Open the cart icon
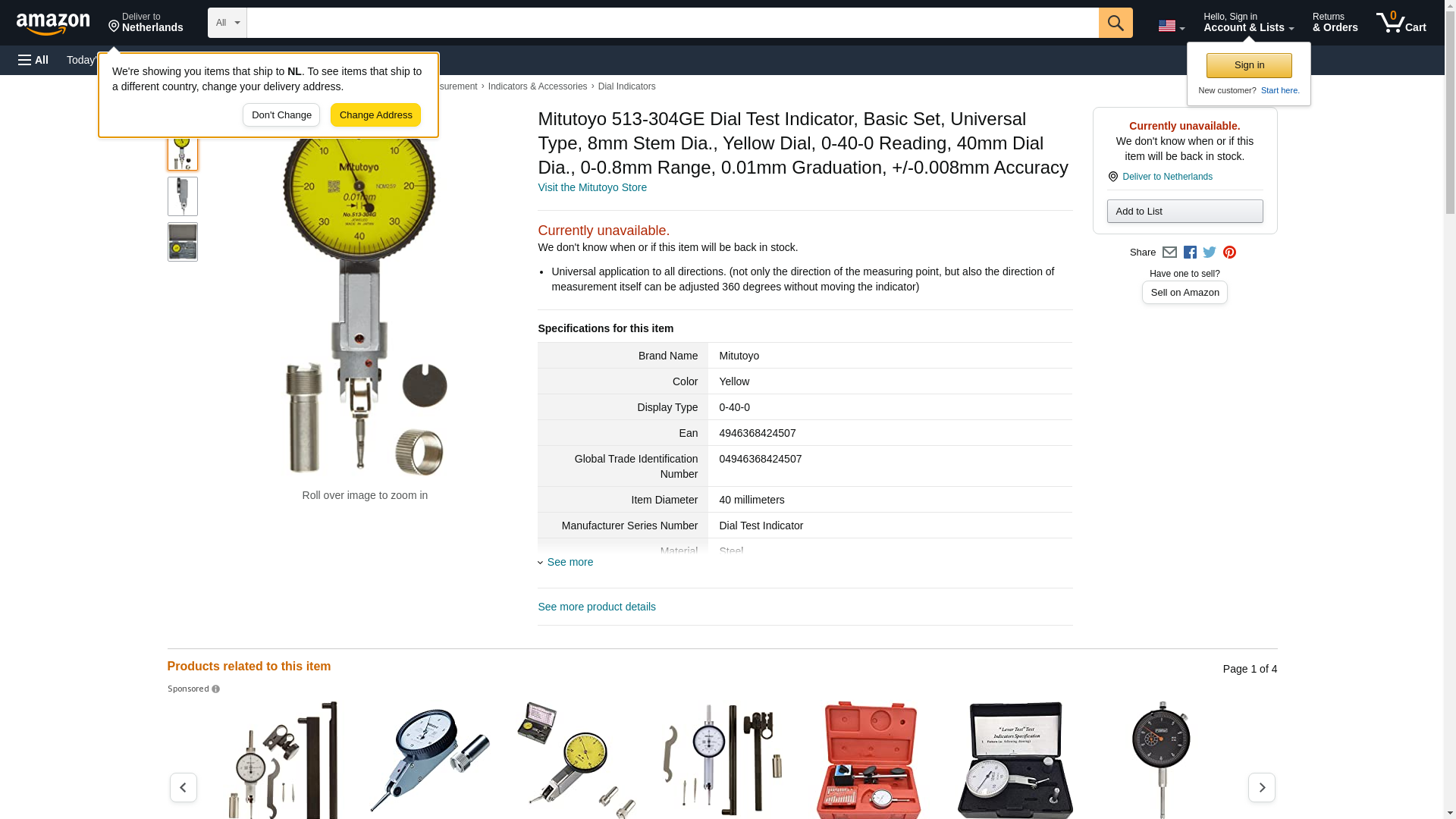Screen dimensions: 1456x819 pos(1401,22)
